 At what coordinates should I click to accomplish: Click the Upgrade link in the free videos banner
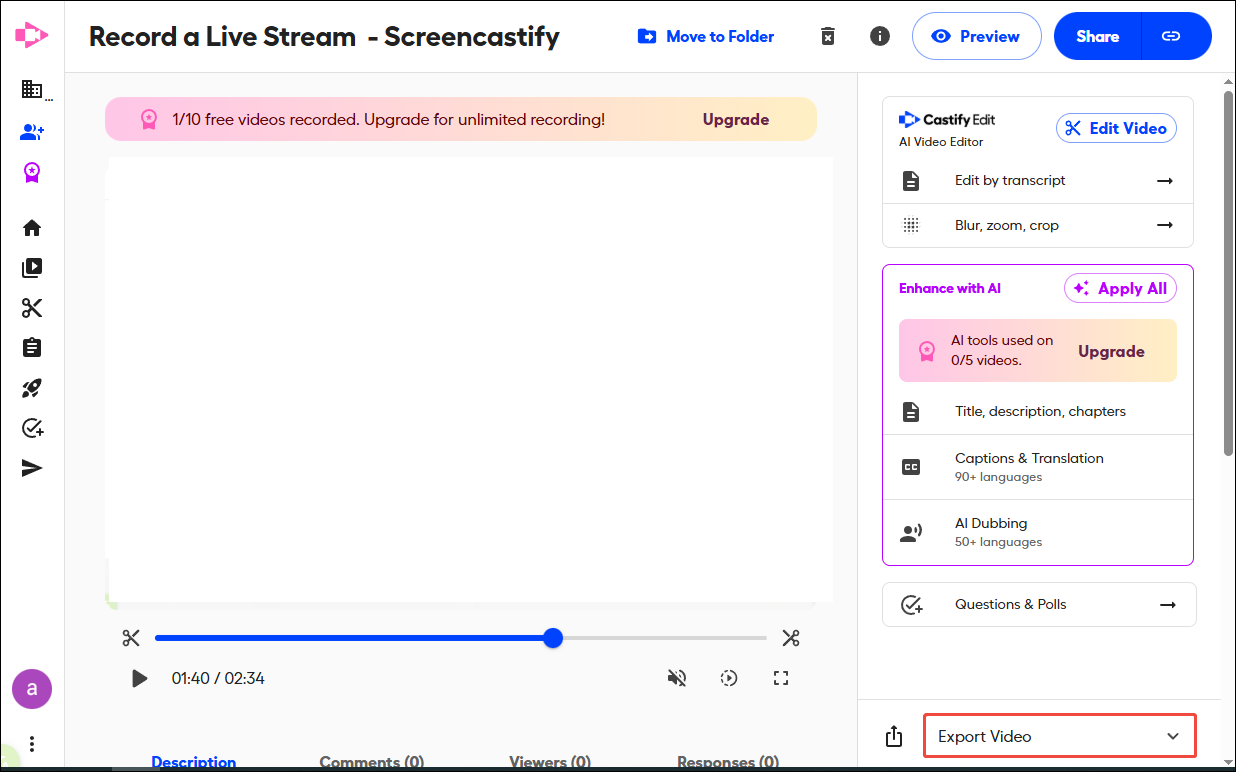click(735, 119)
